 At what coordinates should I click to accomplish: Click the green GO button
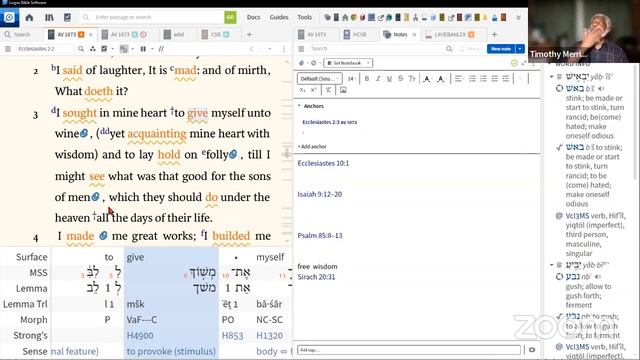230,17
